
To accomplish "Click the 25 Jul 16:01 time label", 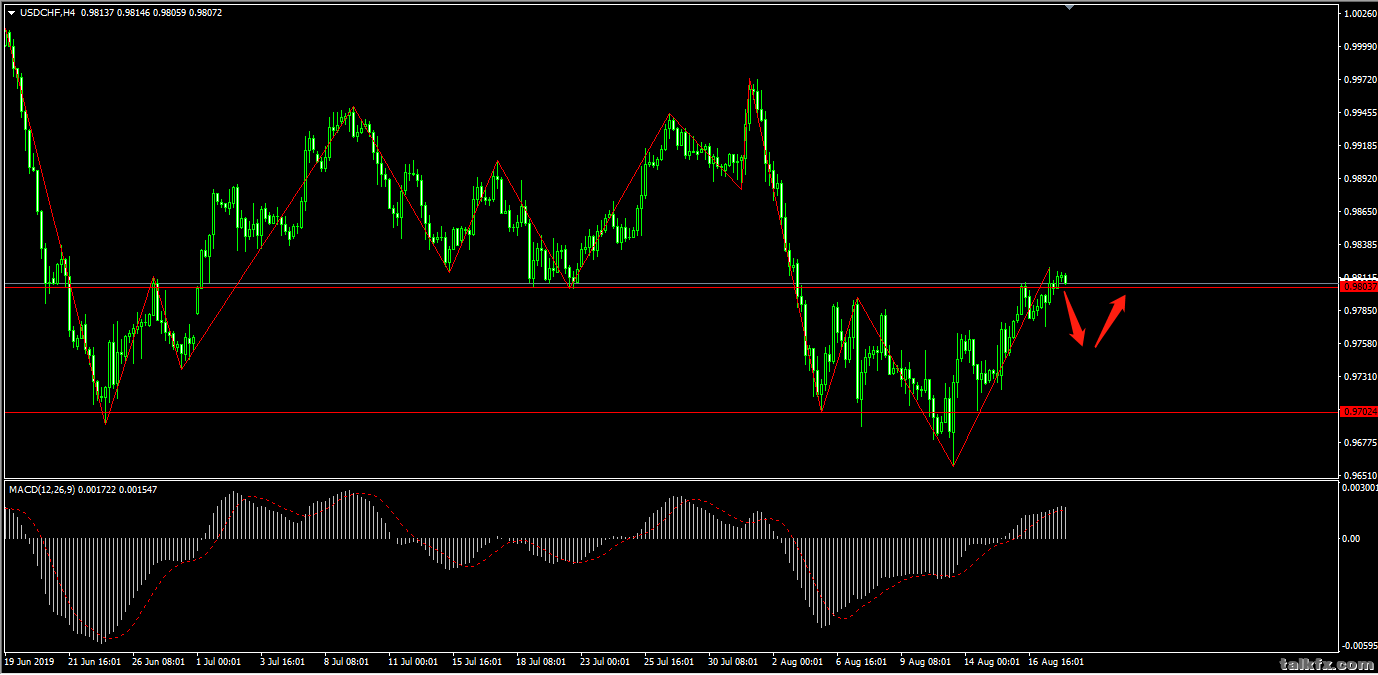I will tap(669, 662).
